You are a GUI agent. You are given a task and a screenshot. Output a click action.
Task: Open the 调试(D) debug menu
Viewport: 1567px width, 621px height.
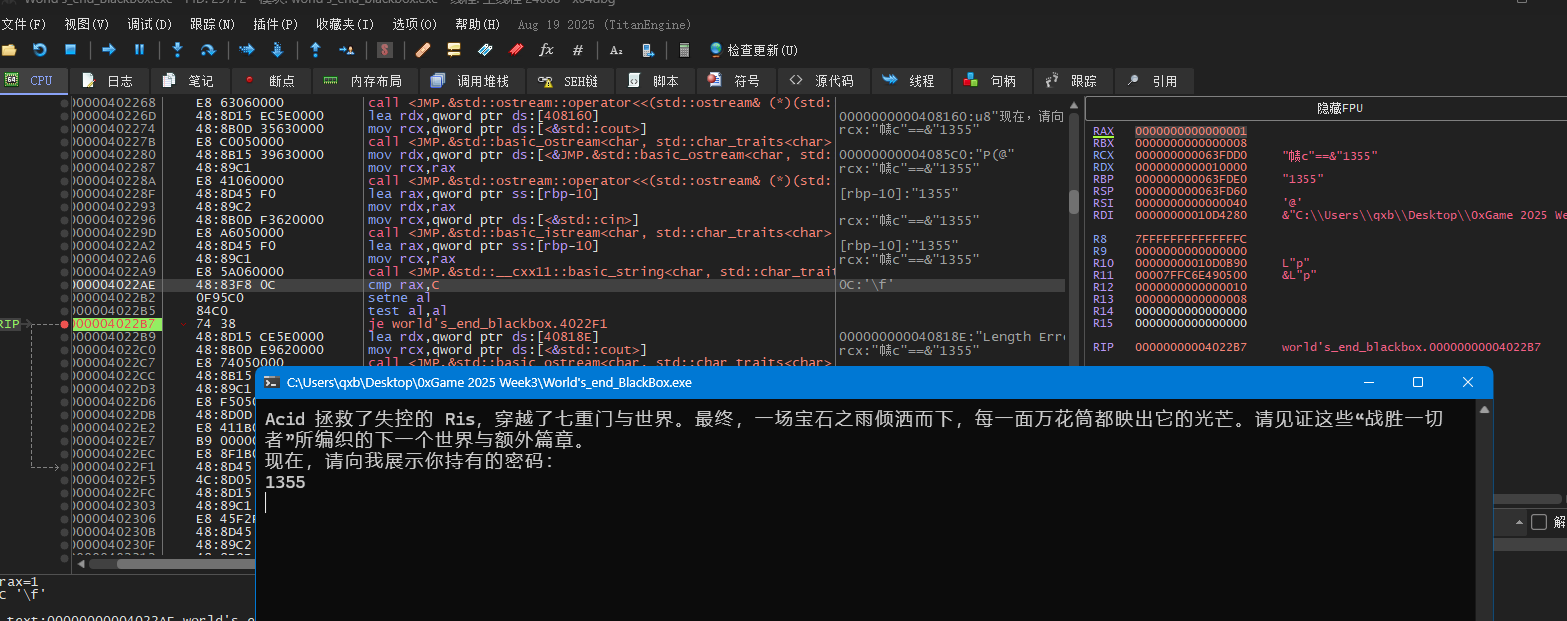(149, 24)
